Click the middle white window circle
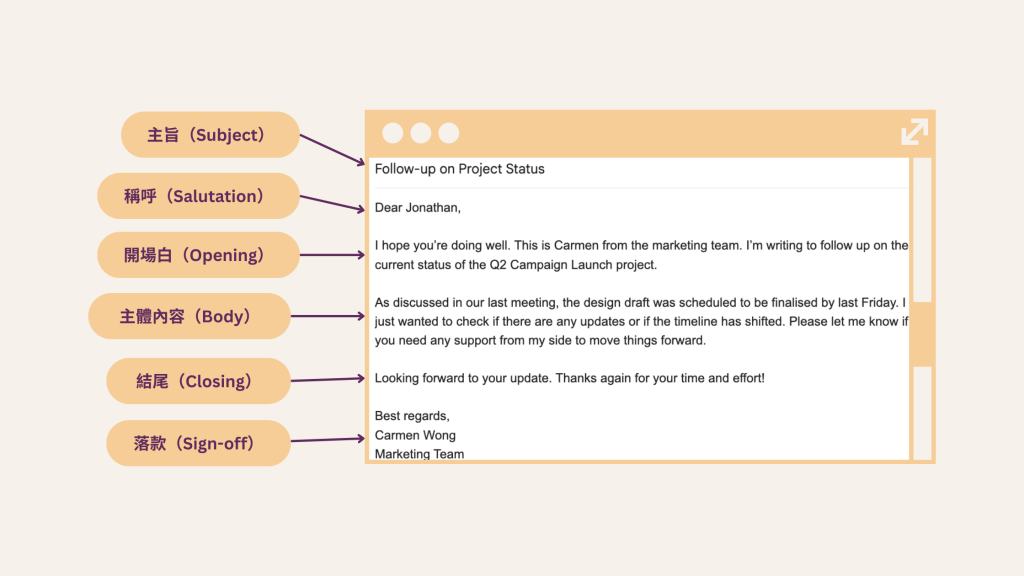Image resolution: width=1024 pixels, height=576 pixels. coord(421,133)
